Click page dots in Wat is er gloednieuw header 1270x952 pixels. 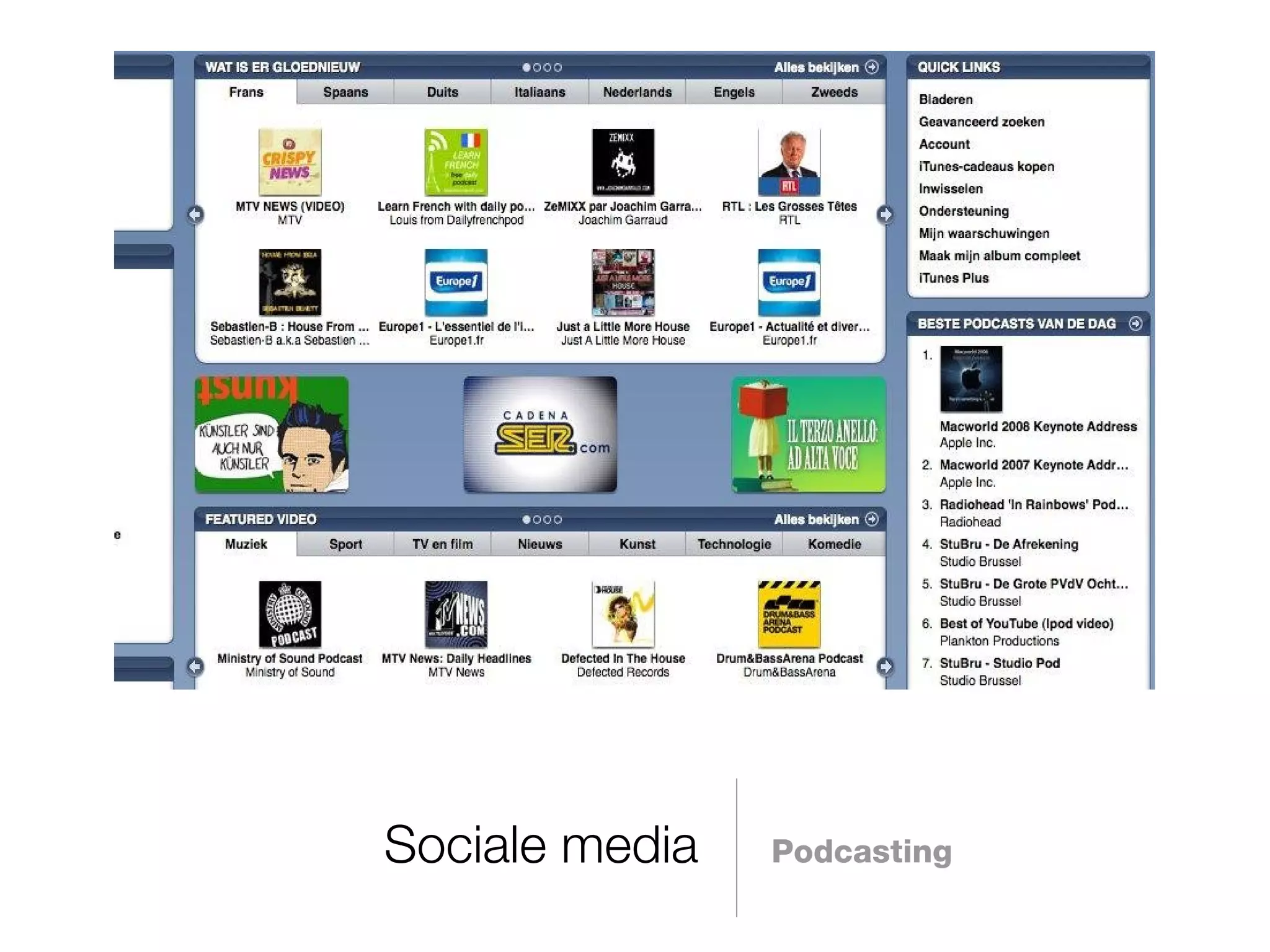542,68
